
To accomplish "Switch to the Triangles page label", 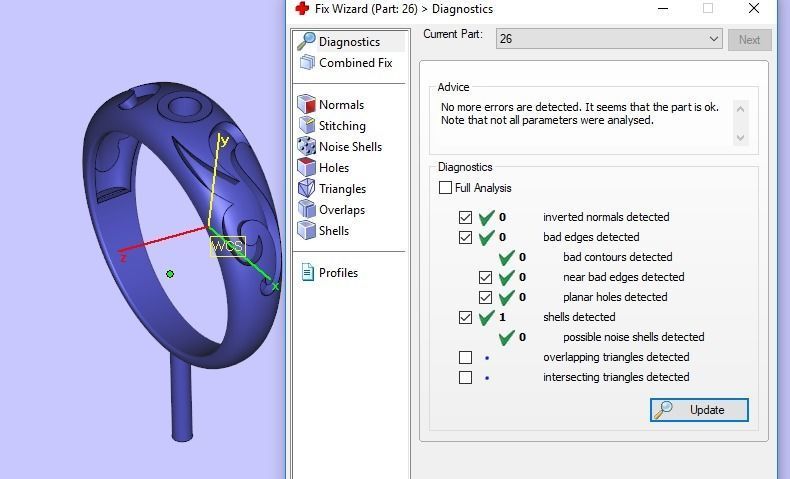I will (x=342, y=189).
